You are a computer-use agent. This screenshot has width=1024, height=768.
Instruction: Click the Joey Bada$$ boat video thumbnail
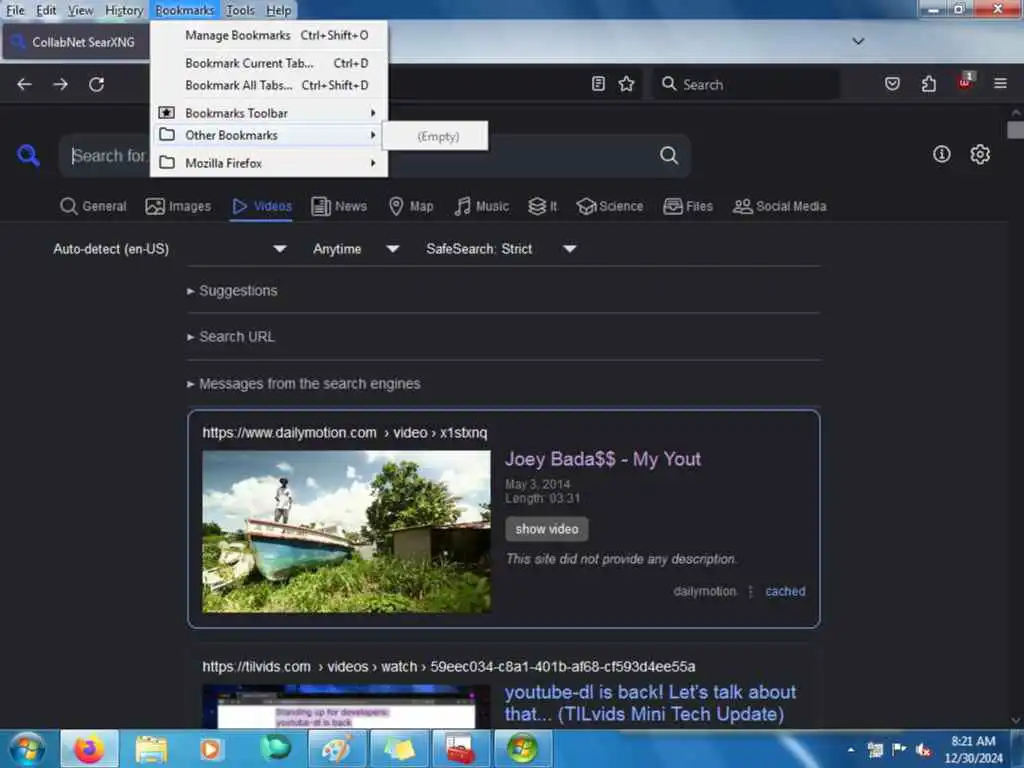pos(346,532)
